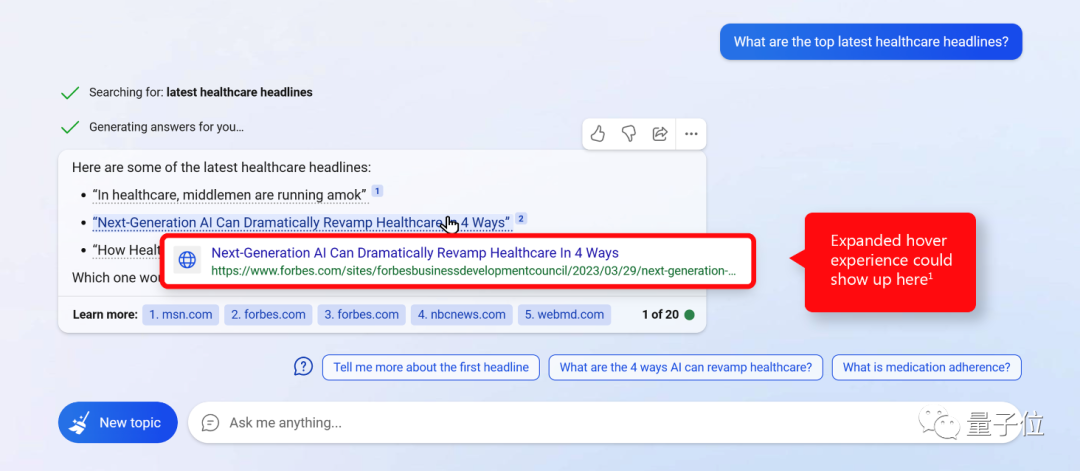Screen dimensions: 1080x471
Task: Open source 1. msn.com
Action: pyautogui.click(x=181, y=315)
